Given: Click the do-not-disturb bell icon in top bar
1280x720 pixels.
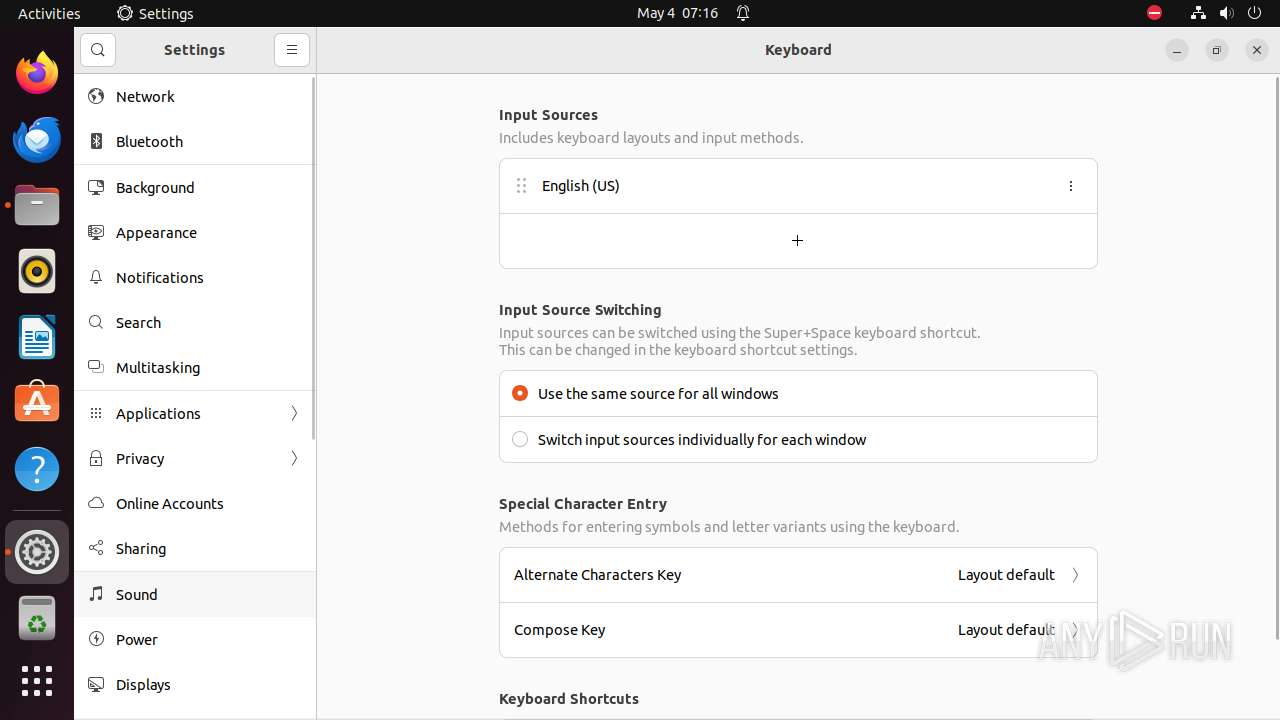Looking at the screenshot, I should (743, 13).
